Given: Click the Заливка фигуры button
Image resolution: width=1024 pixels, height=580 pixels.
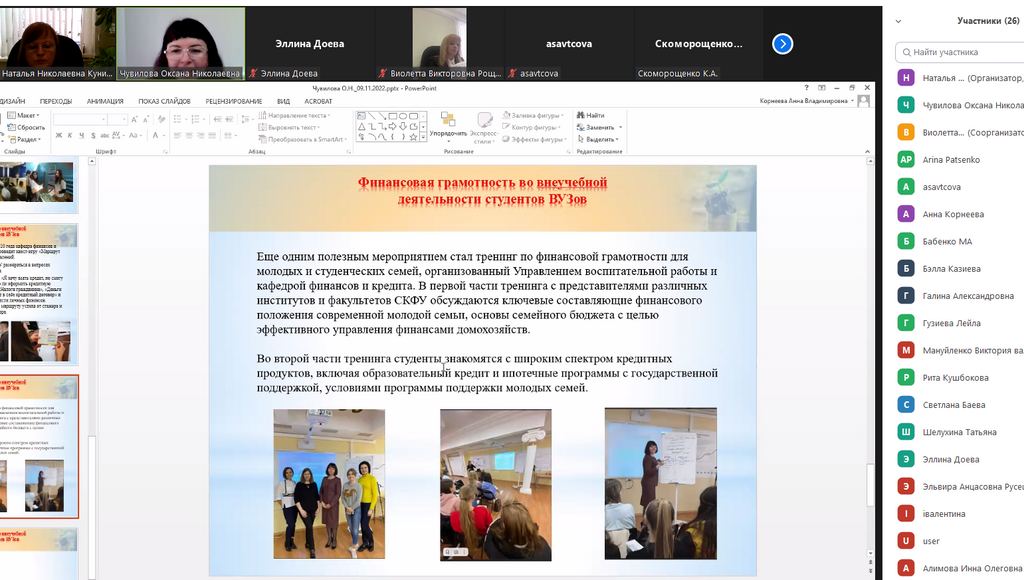Looking at the screenshot, I should 533,116.
